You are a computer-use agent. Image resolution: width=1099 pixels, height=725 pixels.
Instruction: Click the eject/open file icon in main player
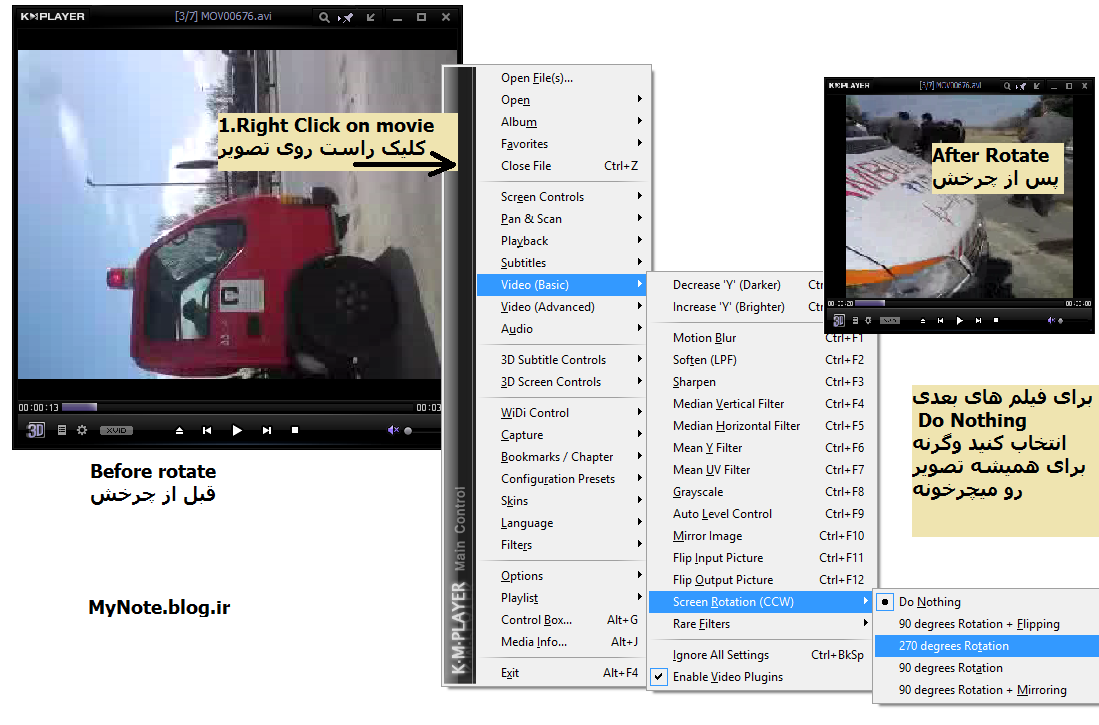click(179, 431)
